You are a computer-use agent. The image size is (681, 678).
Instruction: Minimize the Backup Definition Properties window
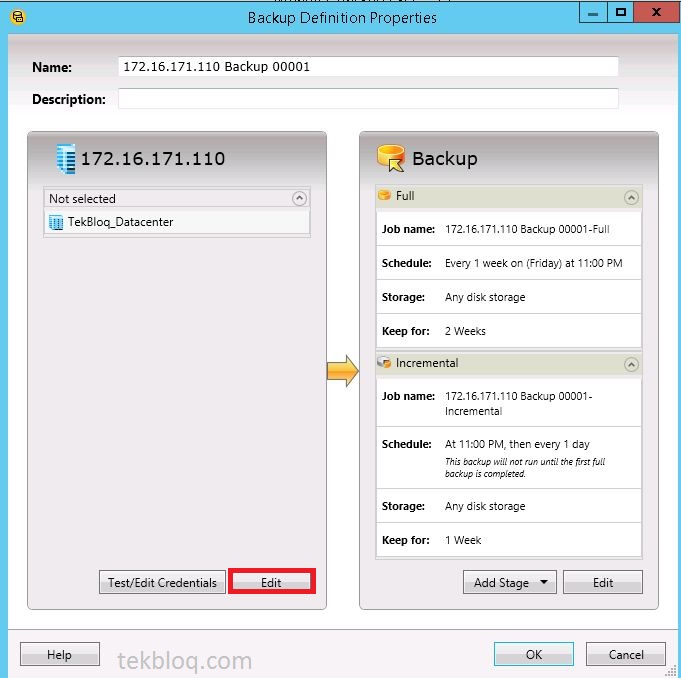(593, 13)
